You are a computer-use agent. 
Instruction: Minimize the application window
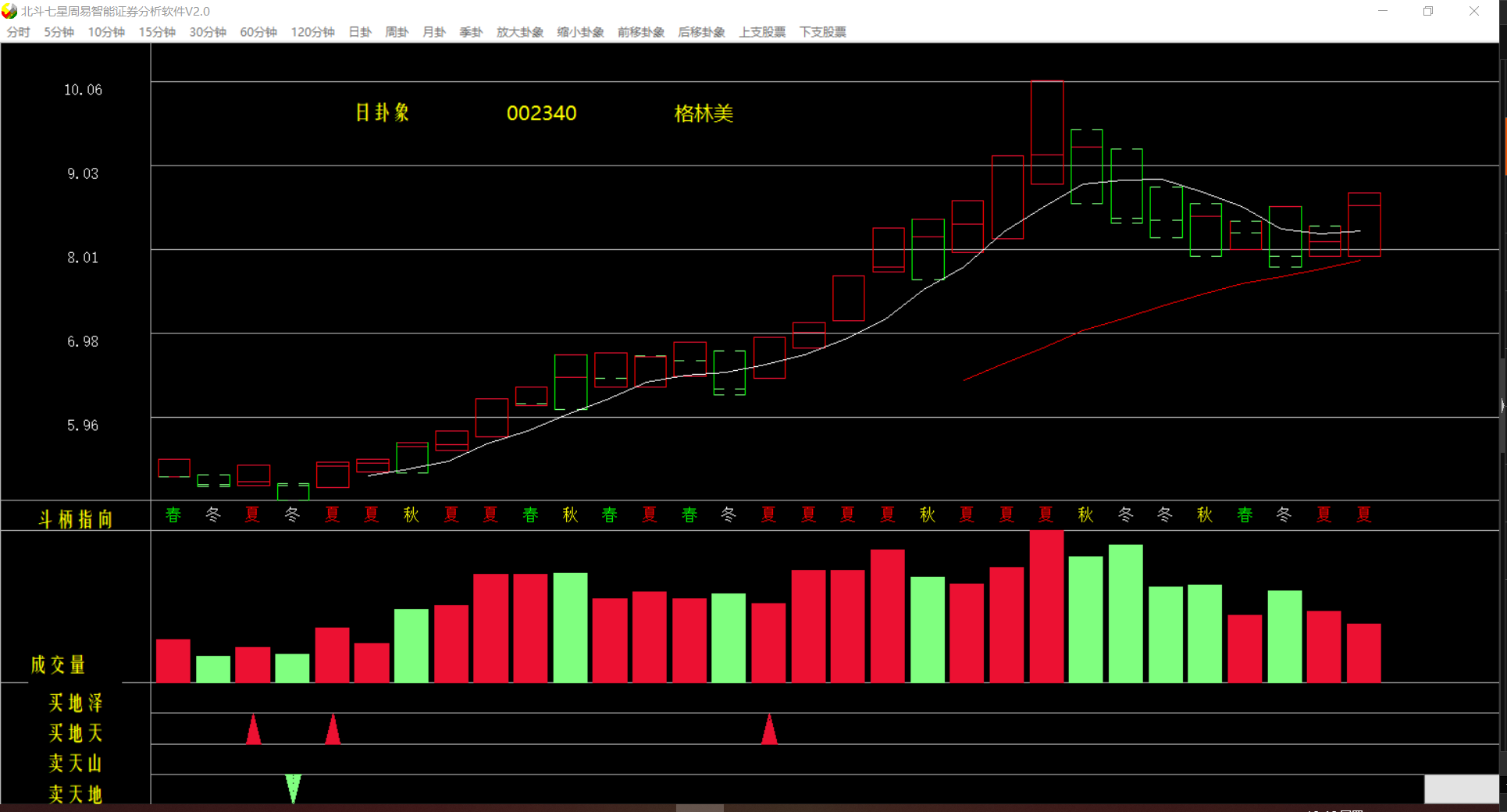click(1383, 11)
